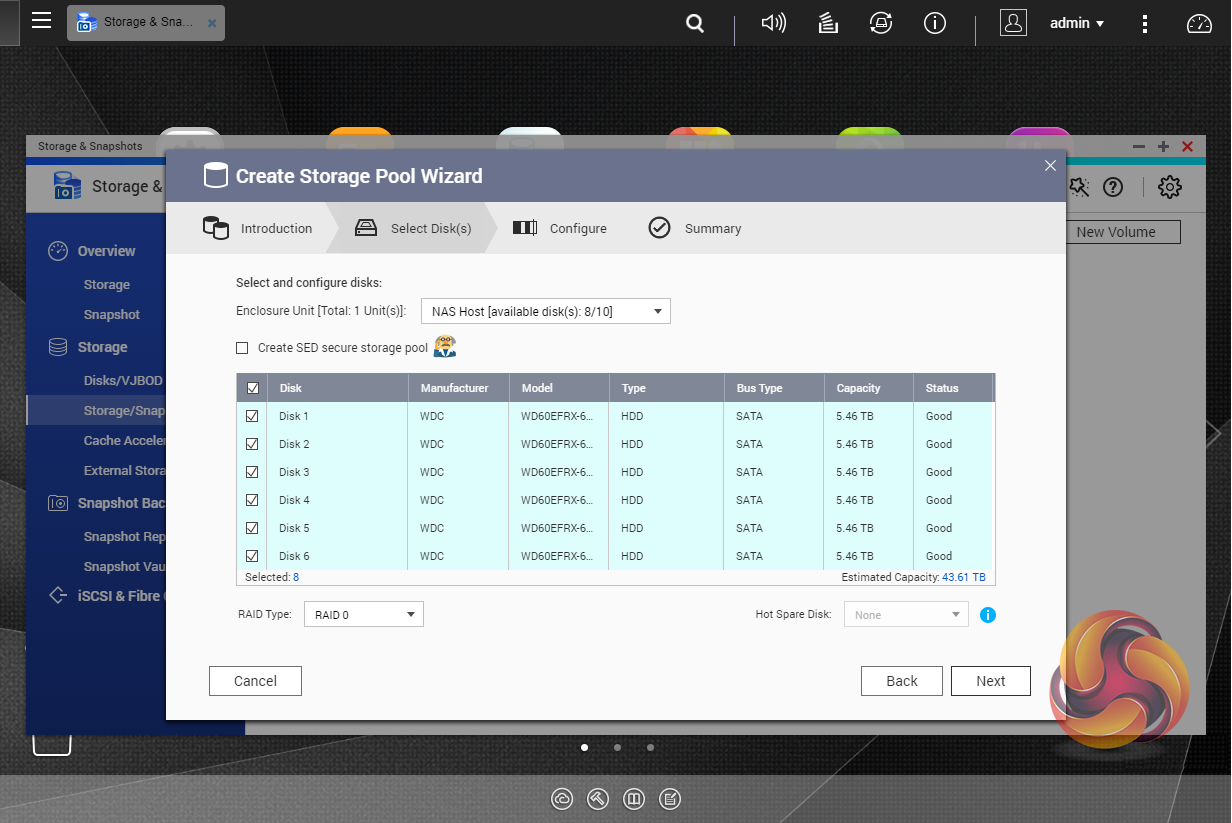Image resolution: width=1232 pixels, height=823 pixels.
Task: Uncheck Disk 3 checkbox
Action: [x=252, y=472]
